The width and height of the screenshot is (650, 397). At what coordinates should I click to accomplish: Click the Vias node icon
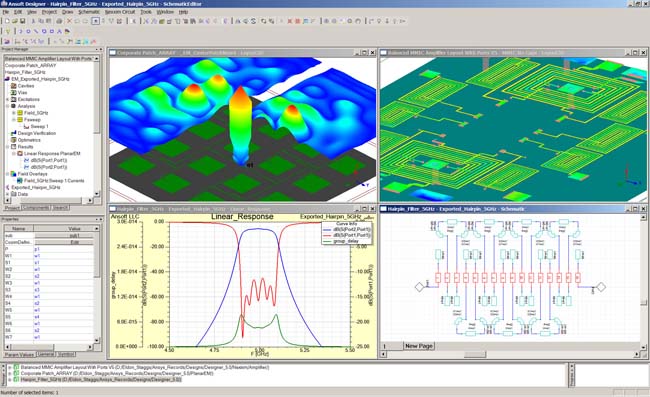pos(13,92)
